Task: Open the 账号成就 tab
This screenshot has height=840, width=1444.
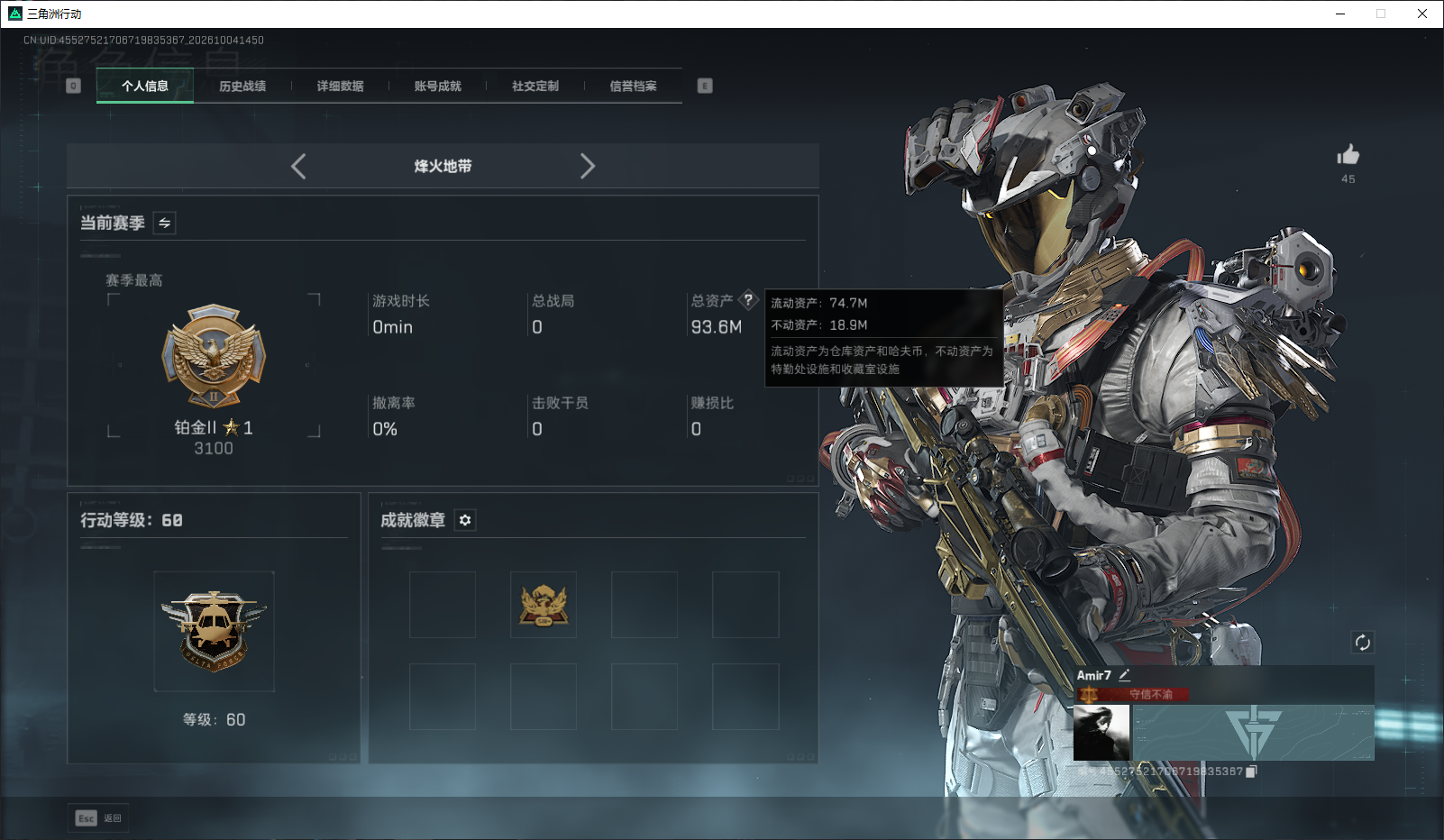Action: pyautogui.click(x=438, y=86)
